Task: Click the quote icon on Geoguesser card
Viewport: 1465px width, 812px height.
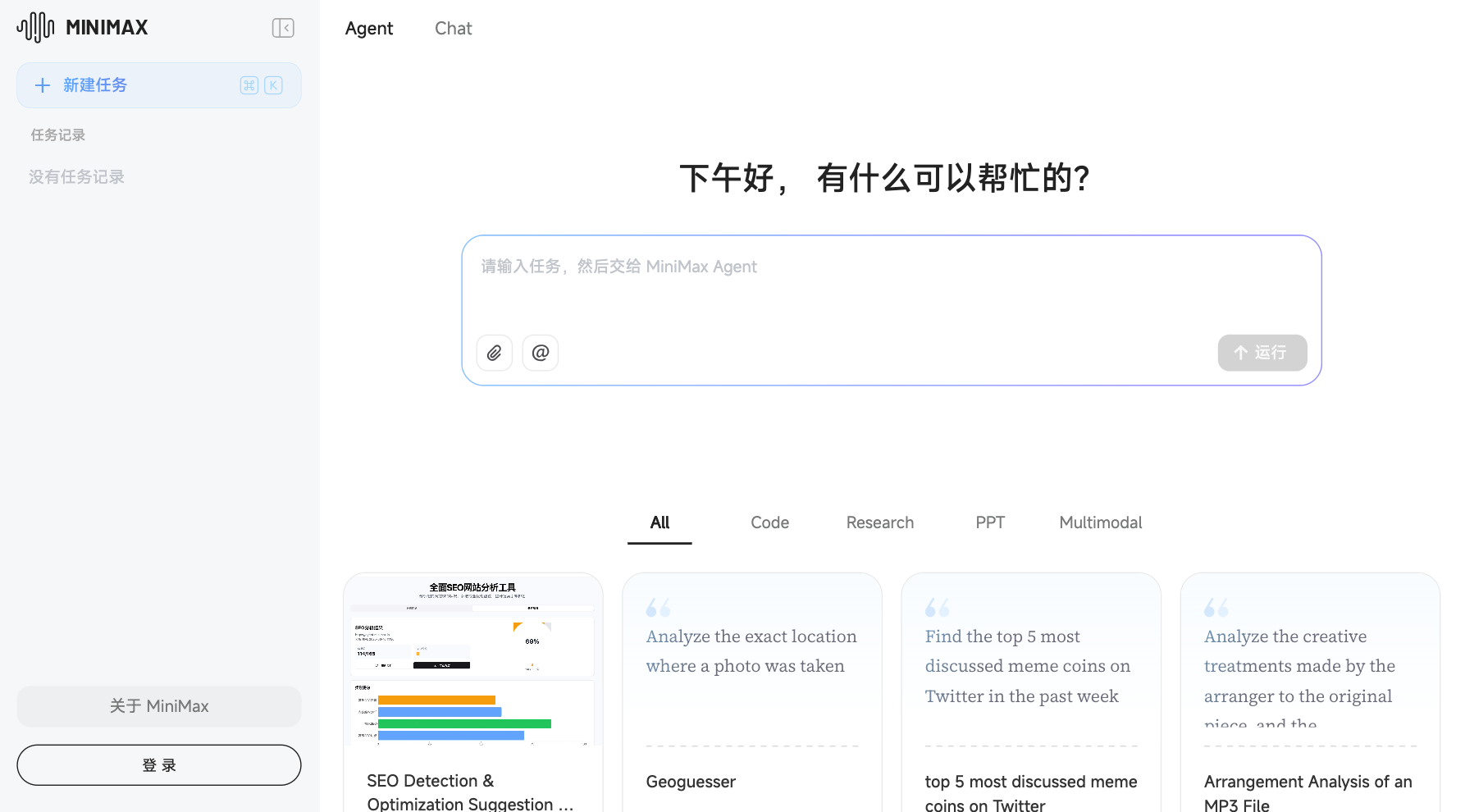Action: [x=658, y=608]
